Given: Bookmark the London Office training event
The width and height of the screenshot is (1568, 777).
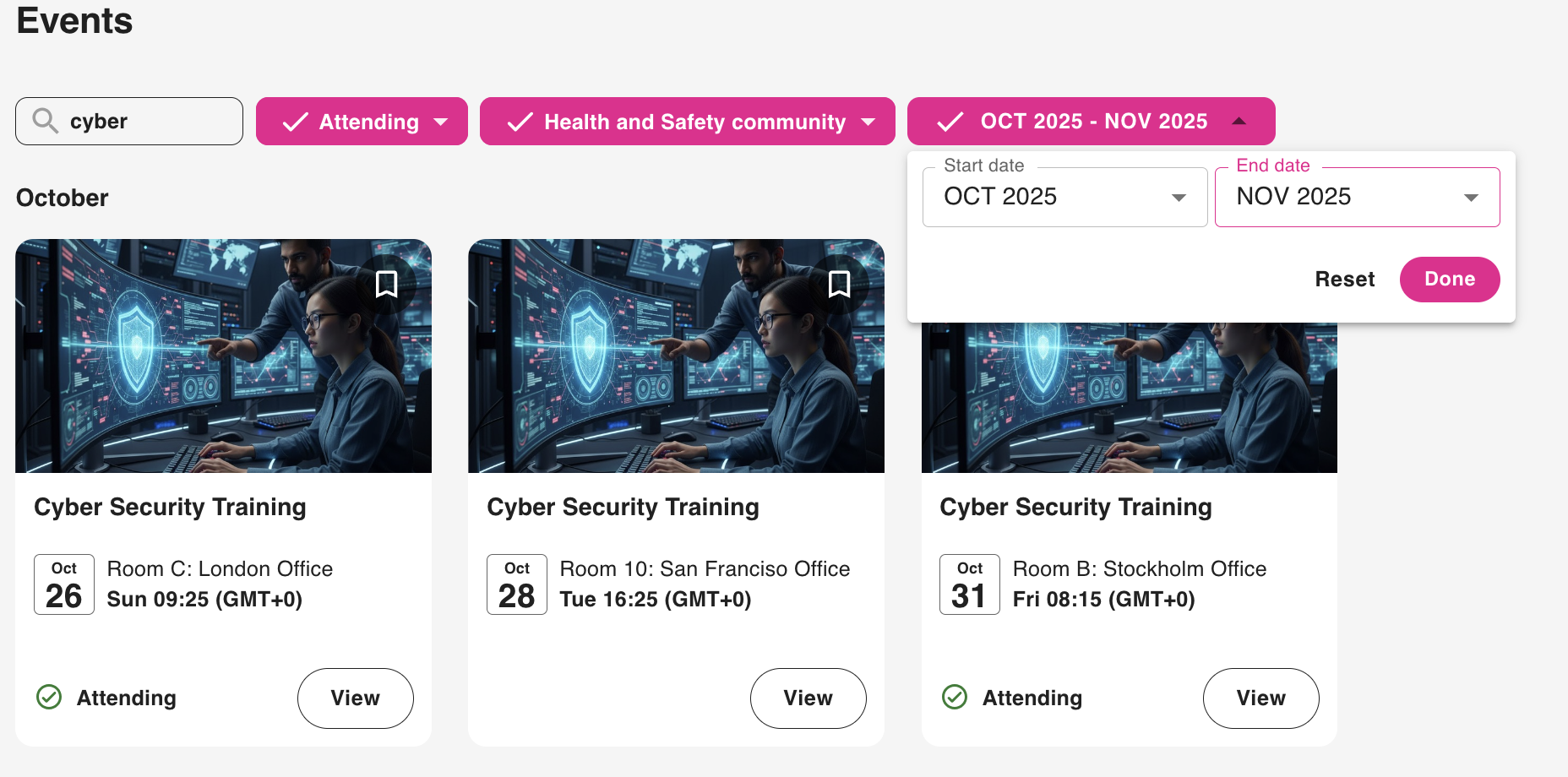Looking at the screenshot, I should click(x=386, y=285).
